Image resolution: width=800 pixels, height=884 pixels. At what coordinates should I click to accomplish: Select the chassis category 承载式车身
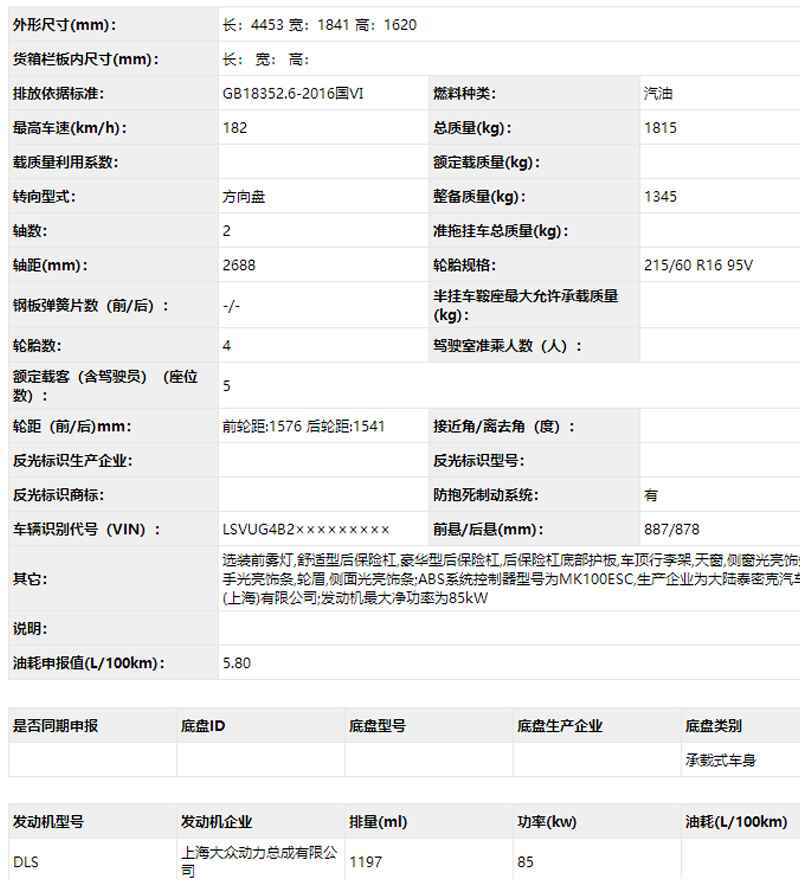[x=720, y=761]
